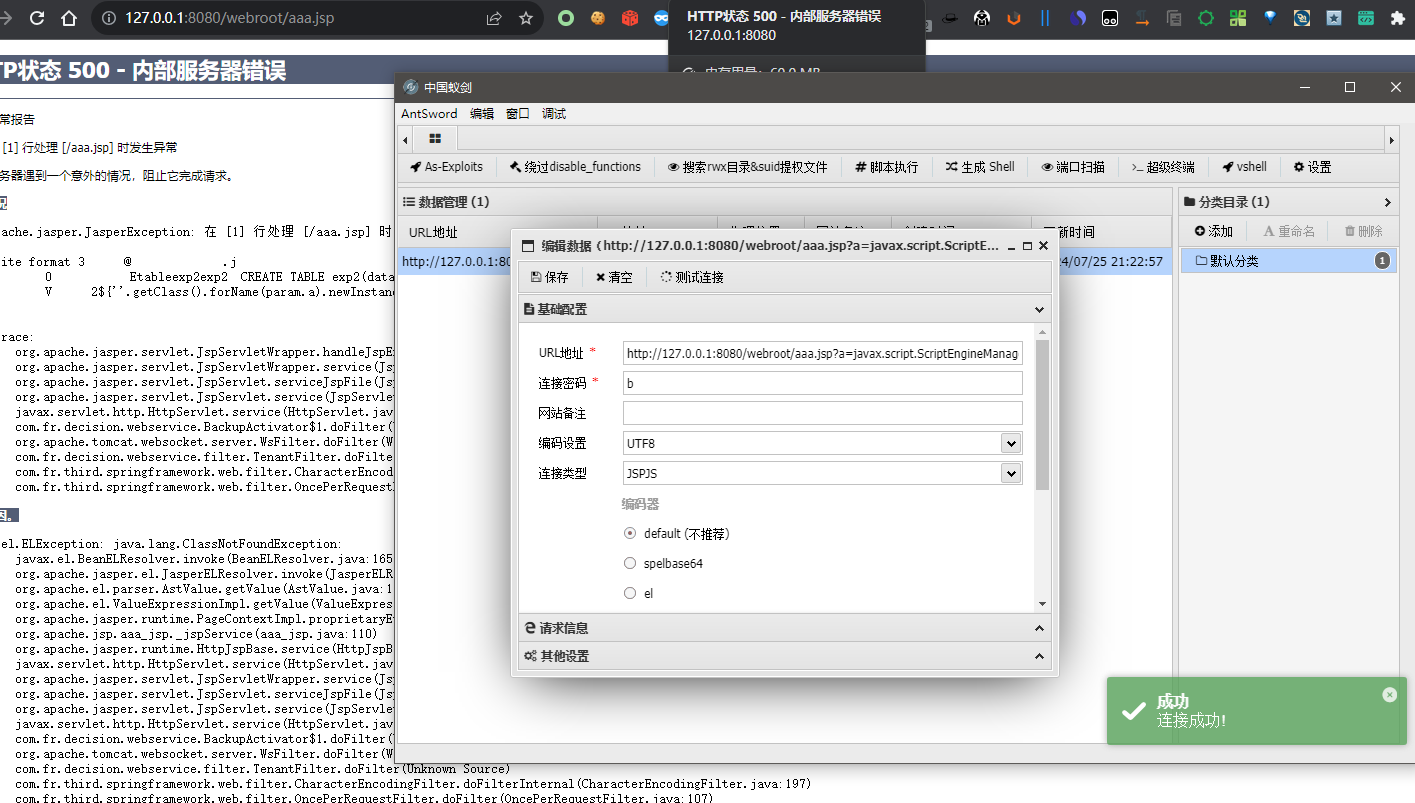This screenshot has width=1415, height=803.
Task: Click the blue gem browser extension icon
Action: pyautogui.click(x=1270, y=18)
